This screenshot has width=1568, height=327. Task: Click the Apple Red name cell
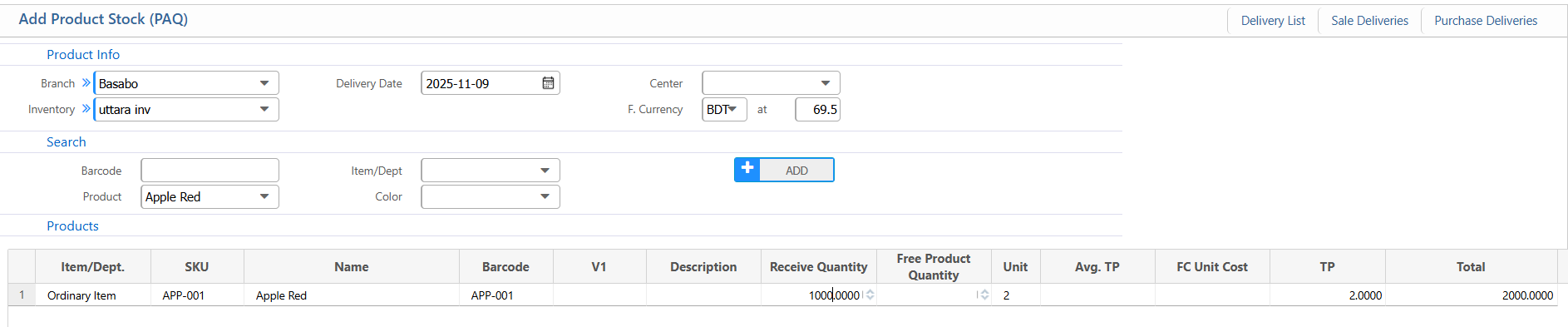point(352,295)
